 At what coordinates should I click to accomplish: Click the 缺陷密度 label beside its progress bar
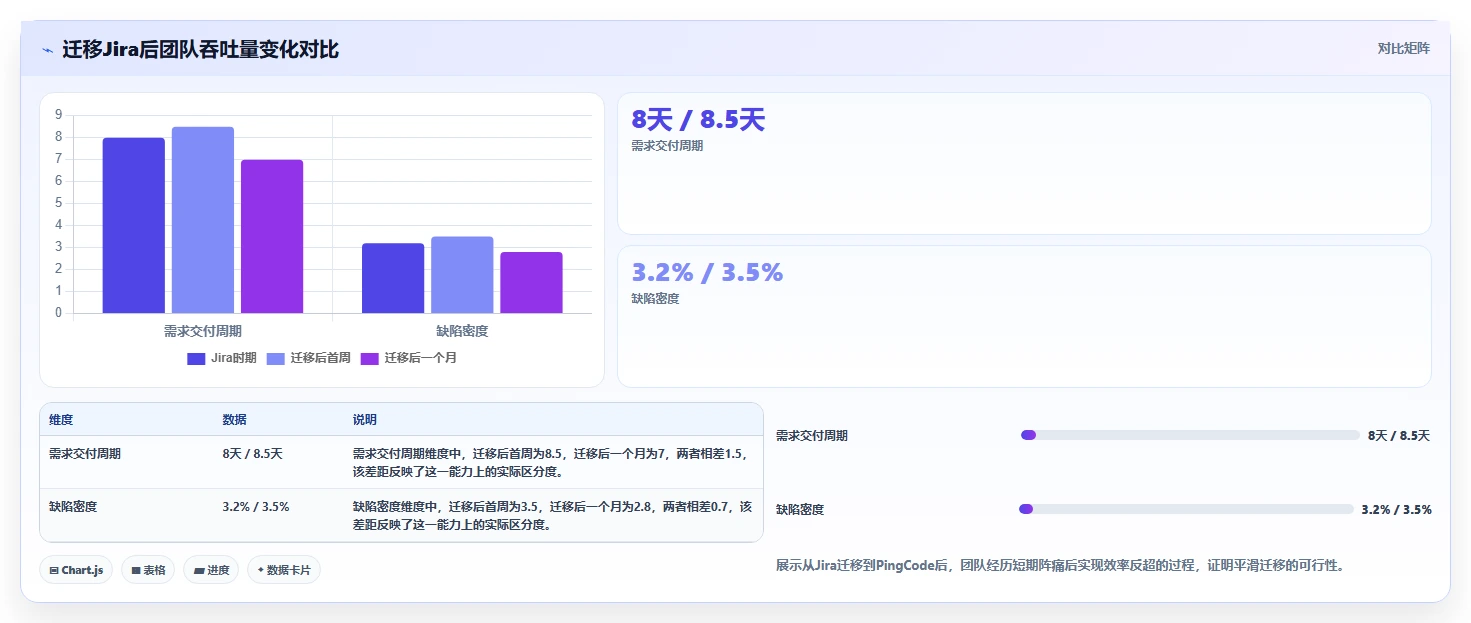coord(800,510)
